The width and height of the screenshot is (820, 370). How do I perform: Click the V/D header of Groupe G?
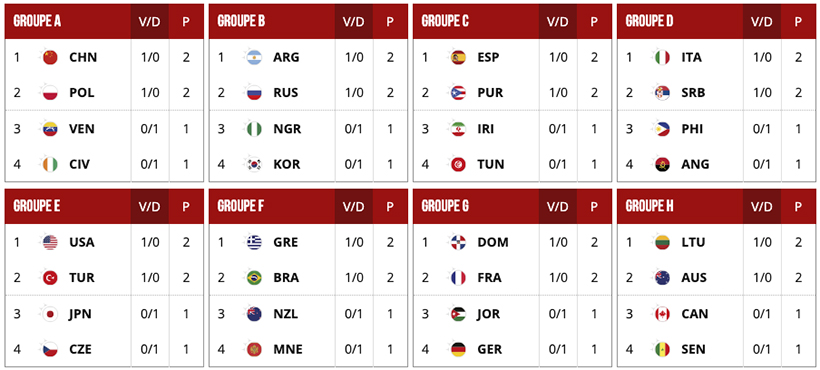tap(557, 206)
